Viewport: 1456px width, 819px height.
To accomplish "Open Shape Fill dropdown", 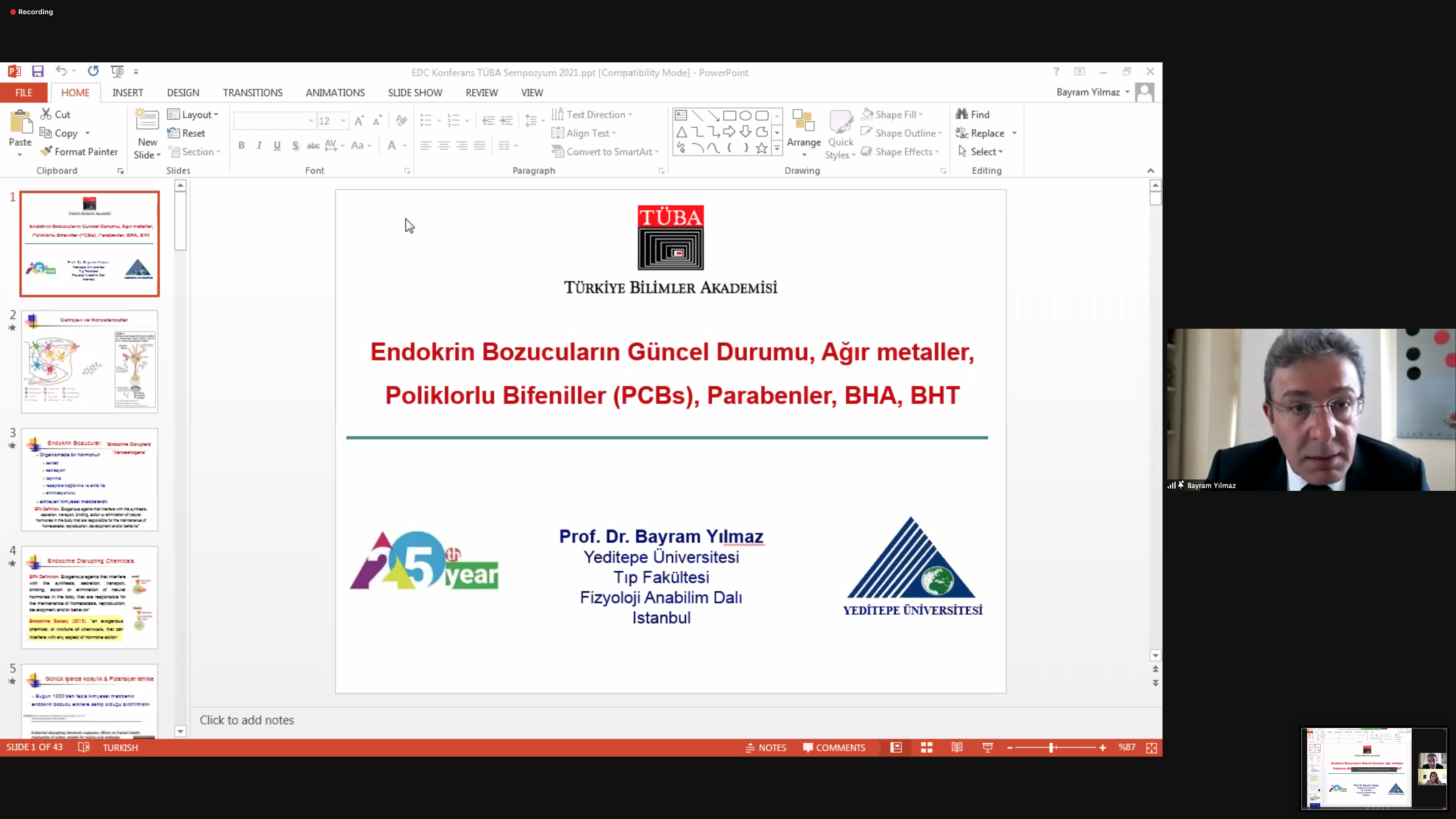I will tap(892, 114).
